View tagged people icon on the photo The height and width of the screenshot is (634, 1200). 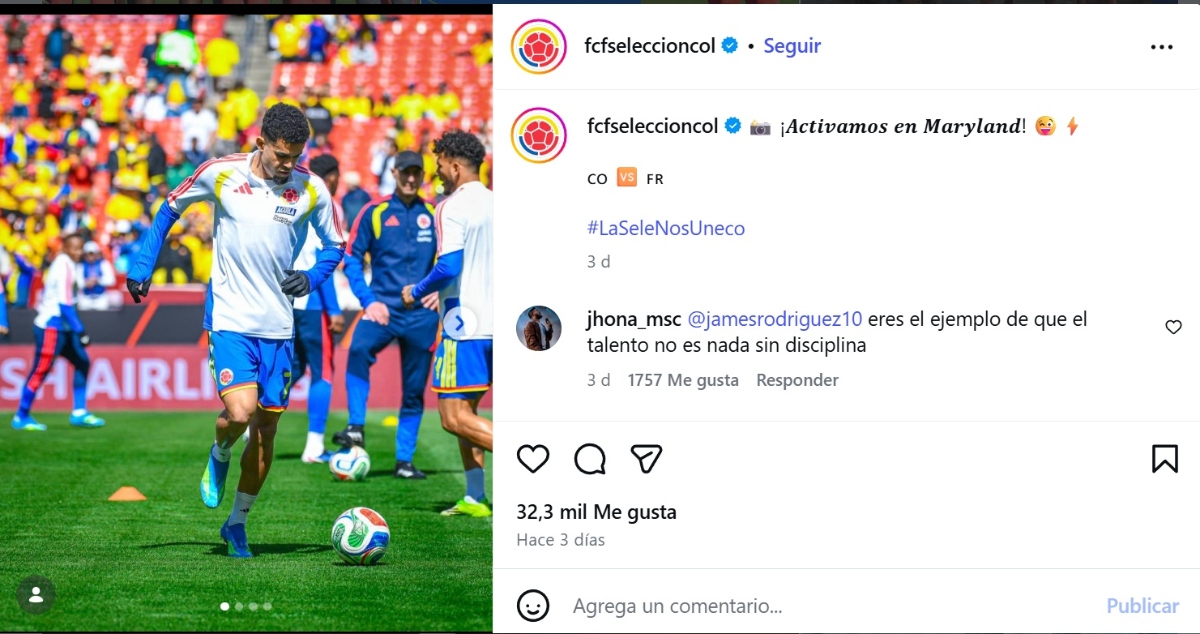[x=36, y=595]
